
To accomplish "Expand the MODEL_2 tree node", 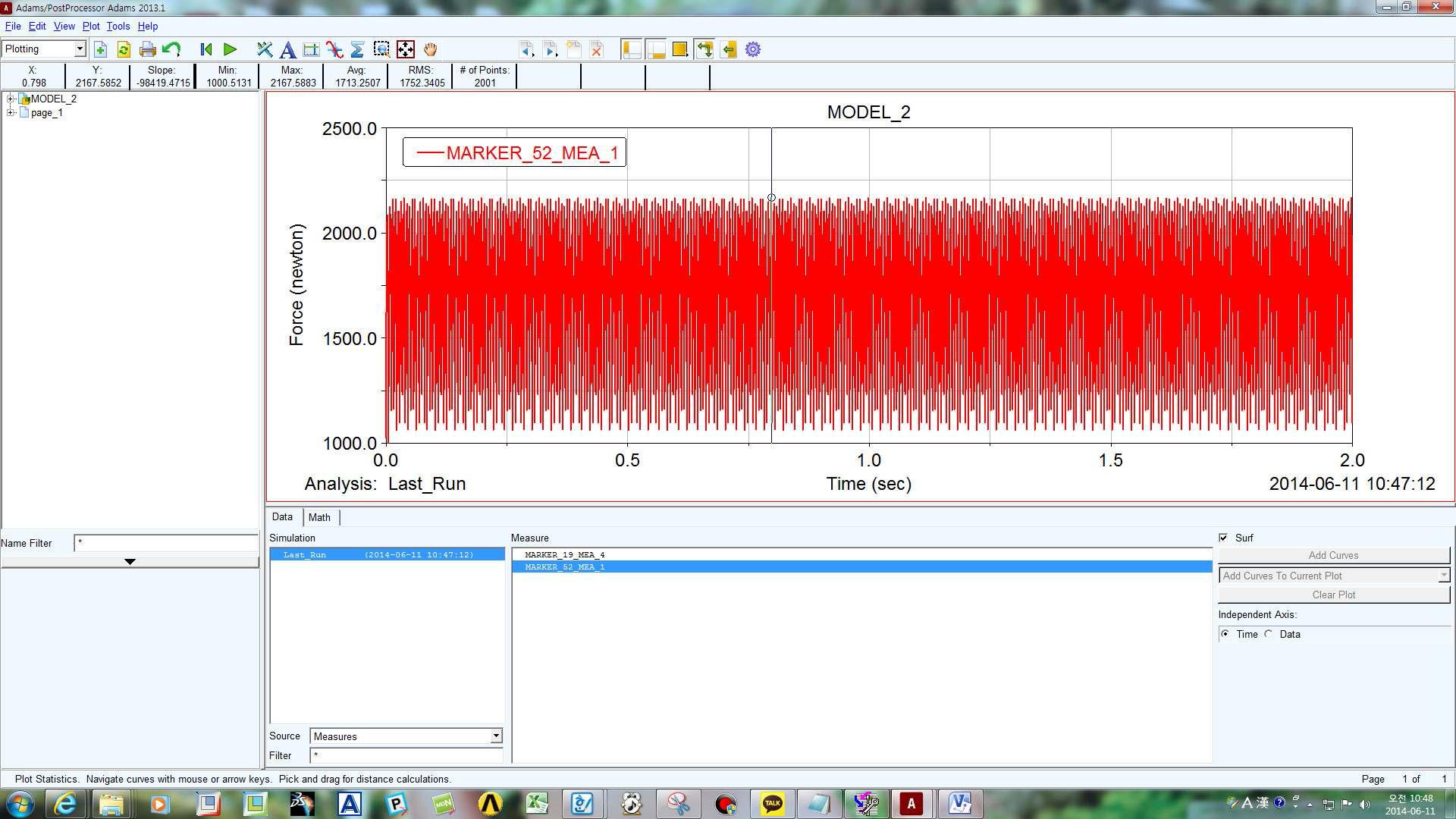I will pos(11,99).
